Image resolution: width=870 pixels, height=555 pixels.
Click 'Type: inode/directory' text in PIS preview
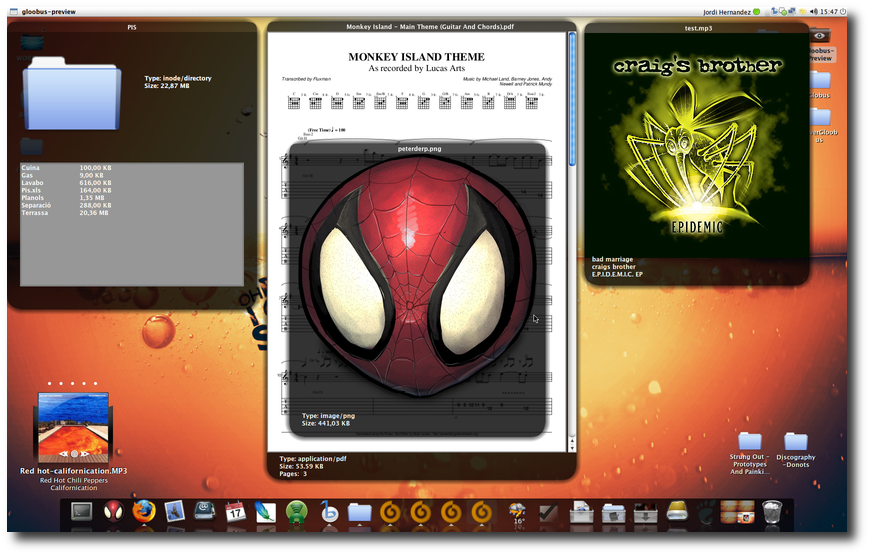click(x=178, y=78)
